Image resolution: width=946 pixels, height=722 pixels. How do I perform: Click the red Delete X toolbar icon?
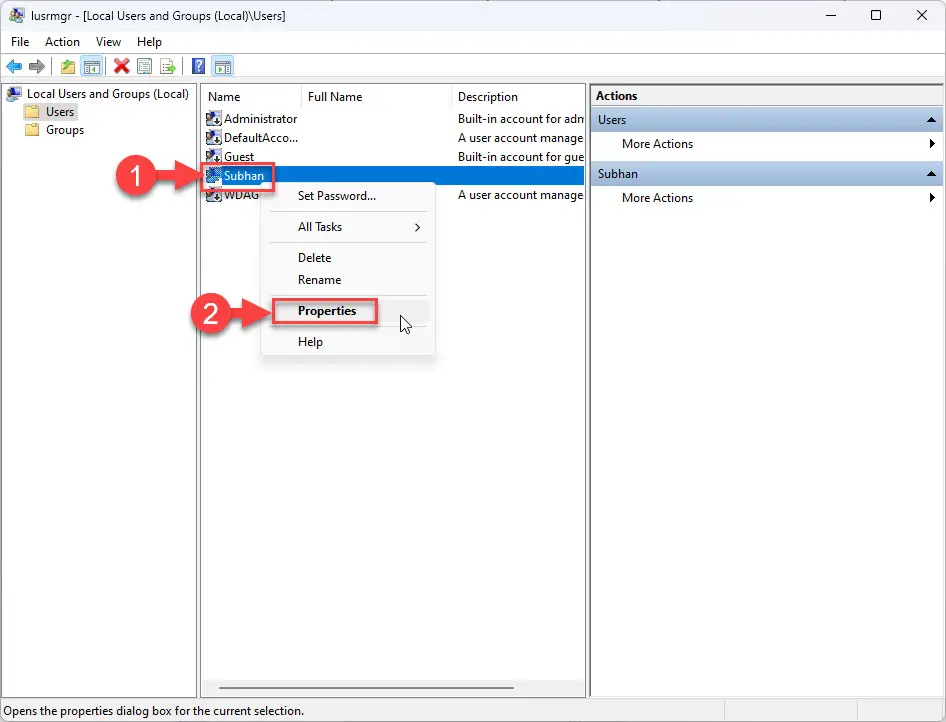[121, 66]
